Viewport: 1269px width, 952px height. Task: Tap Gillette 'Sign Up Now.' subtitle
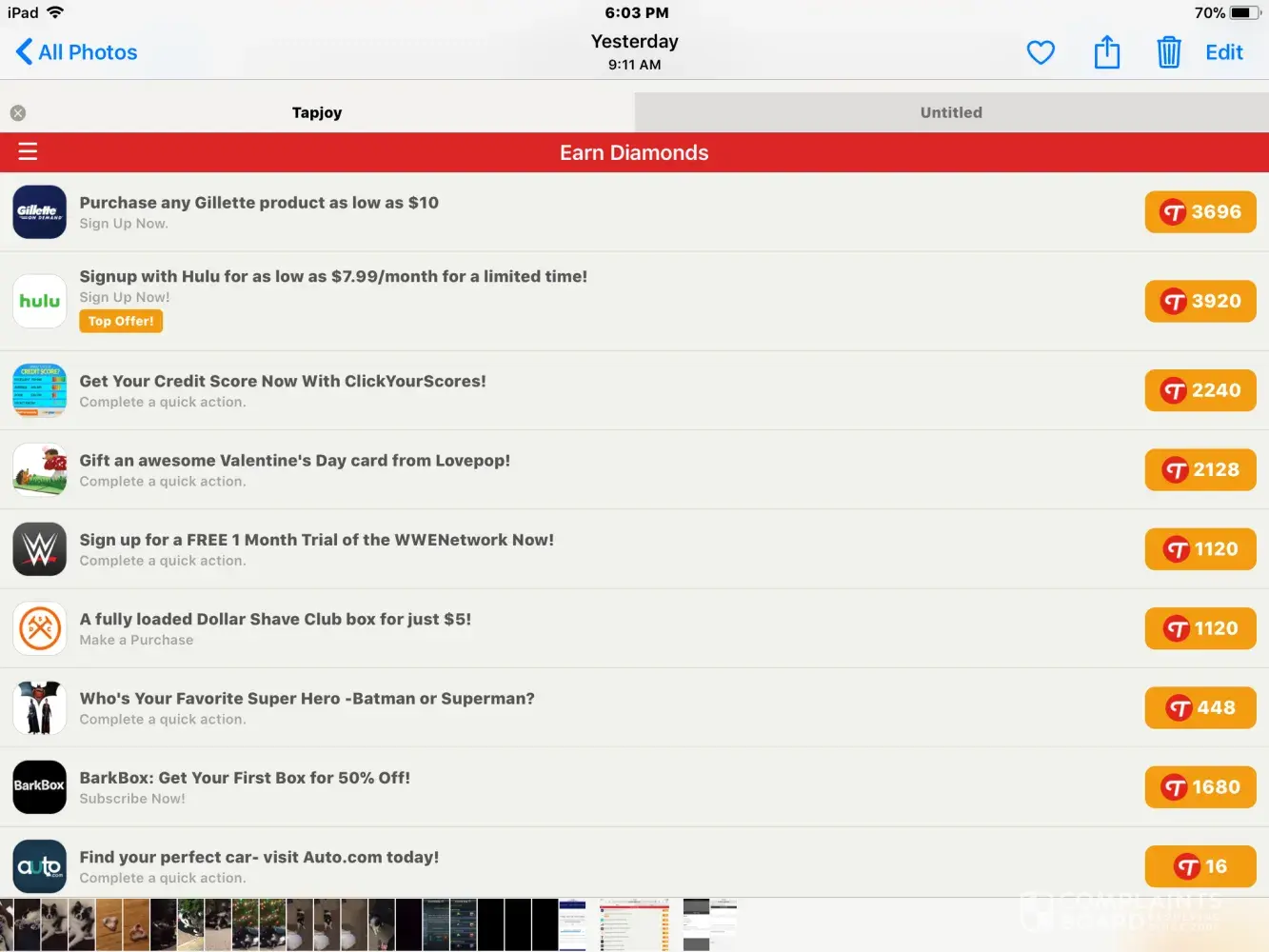(x=124, y=224)
